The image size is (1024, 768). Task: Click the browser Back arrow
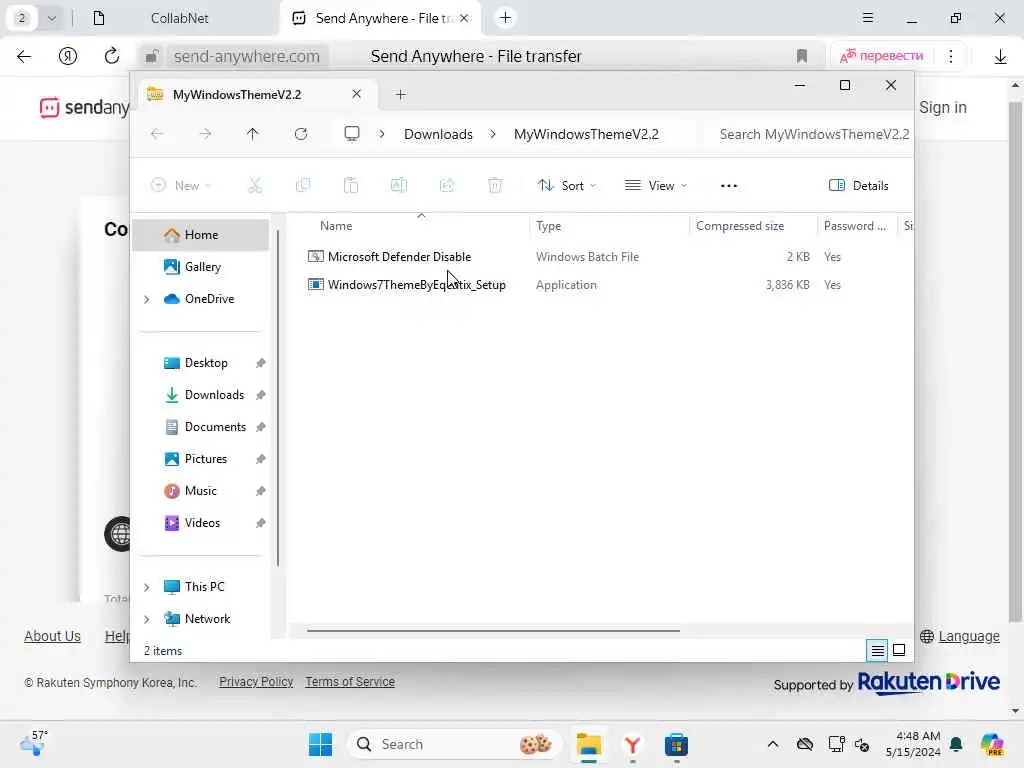pyautogui.click(x=24, y=56)
